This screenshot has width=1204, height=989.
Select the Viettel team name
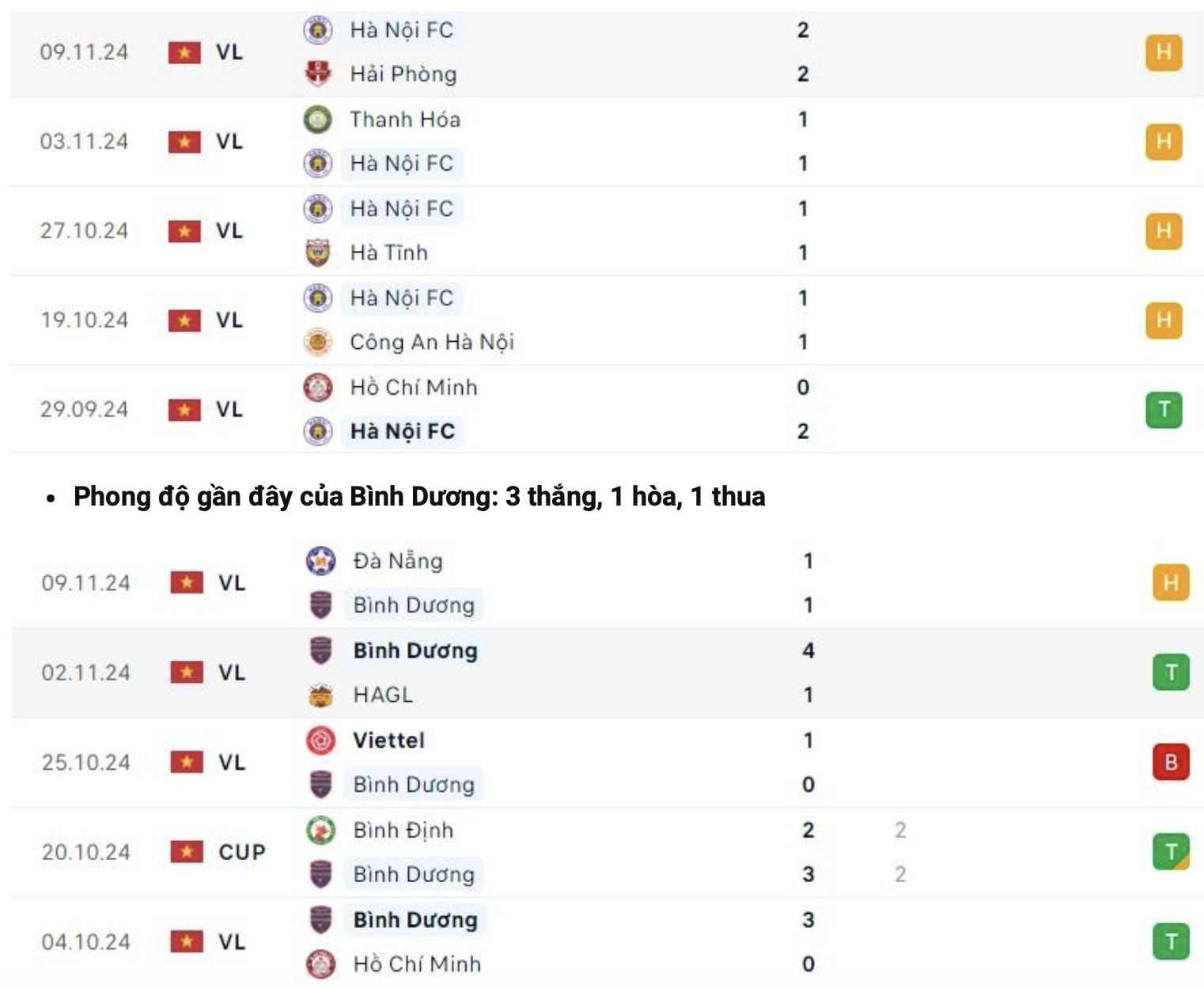[388, 741]
